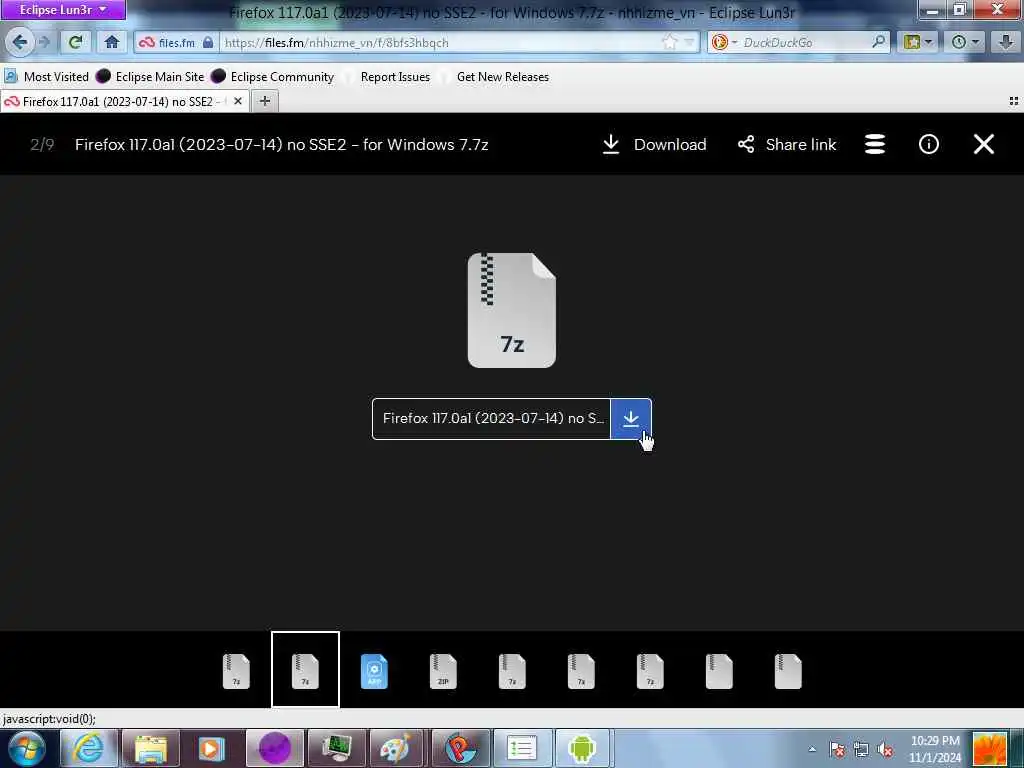Open Windows Media Player from taskbar

click(x=212, y=748)
